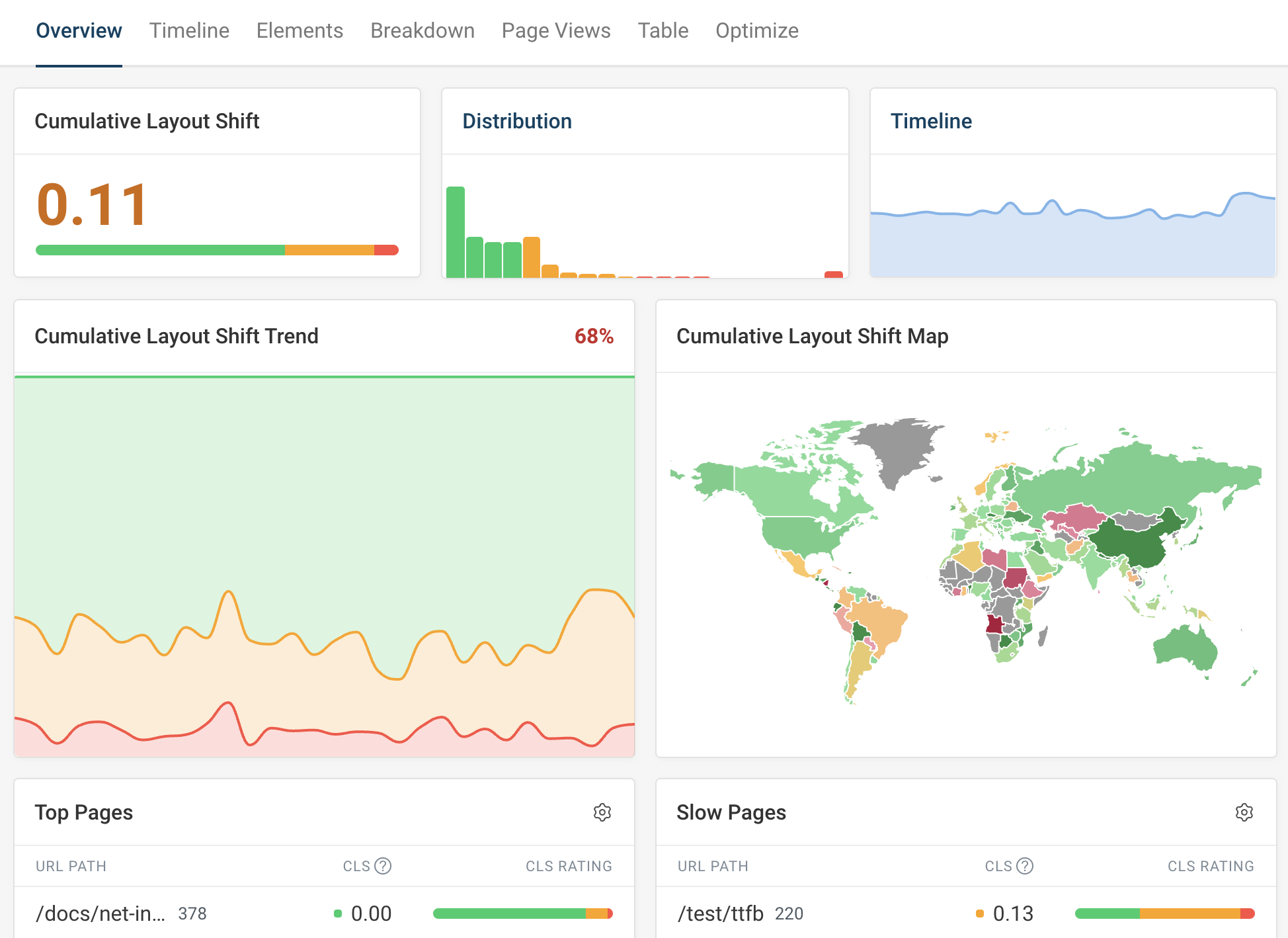
Task: Open the Table tab
Action: coord(663,30)
